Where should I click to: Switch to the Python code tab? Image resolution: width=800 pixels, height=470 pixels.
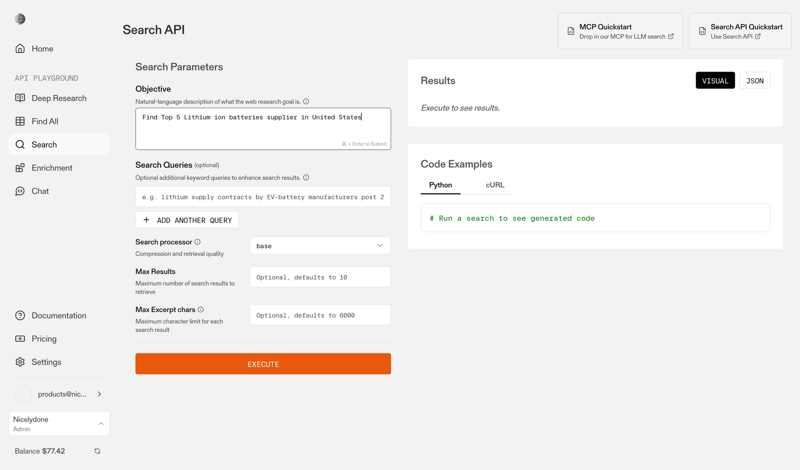click(440, 185)
